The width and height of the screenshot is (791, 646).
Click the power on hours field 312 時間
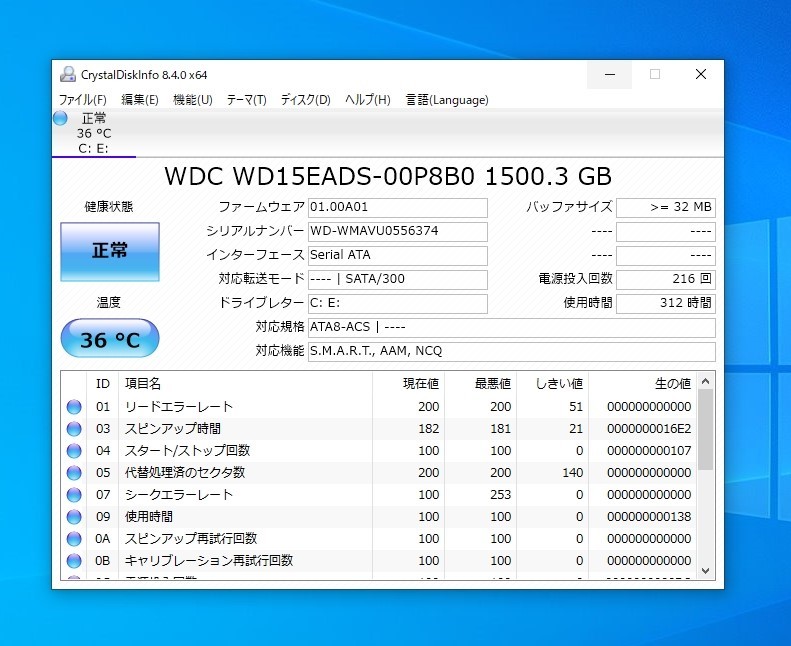pyautogui.click(x=666, y=303)
